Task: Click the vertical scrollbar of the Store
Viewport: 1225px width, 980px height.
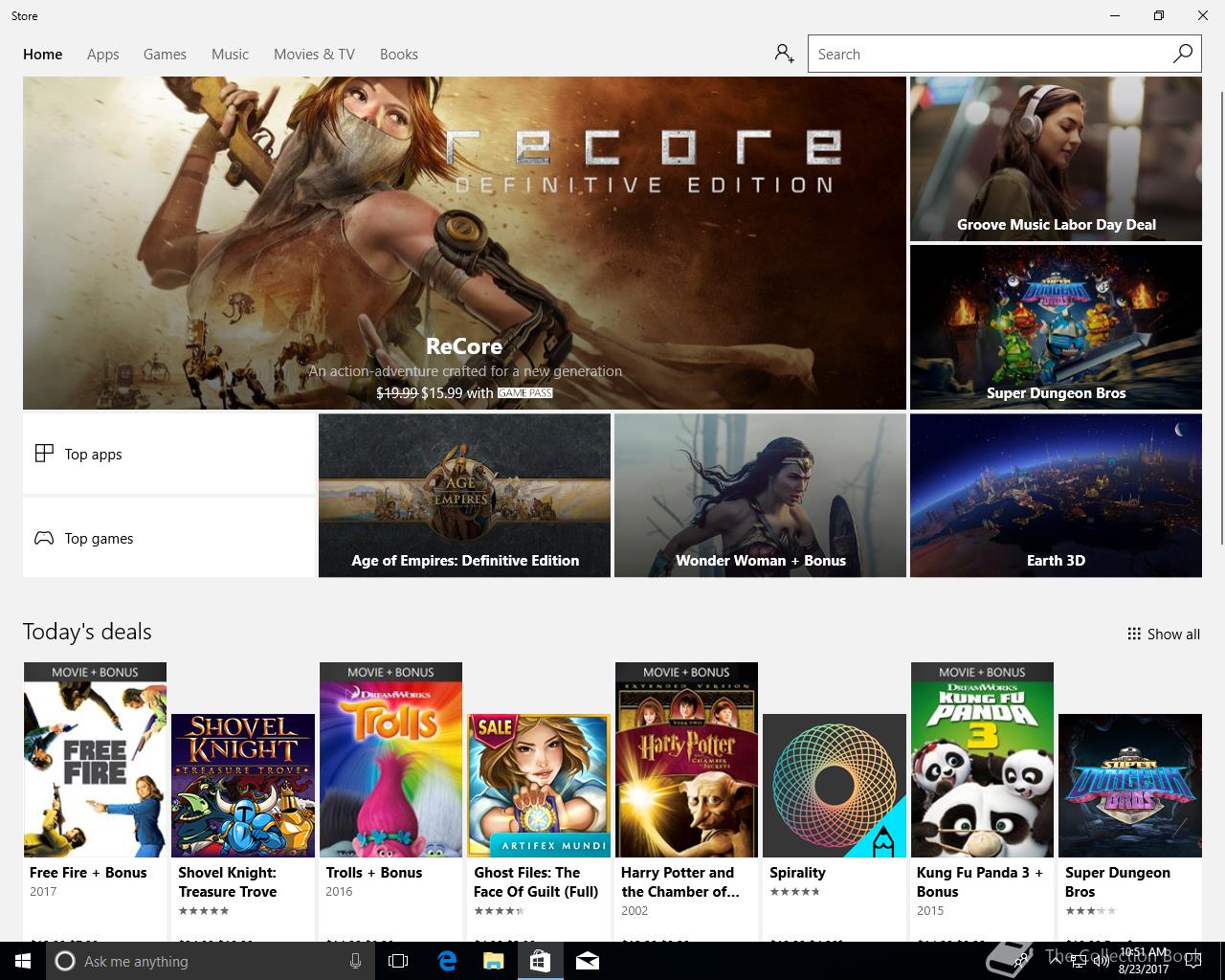Action: 1220,316
